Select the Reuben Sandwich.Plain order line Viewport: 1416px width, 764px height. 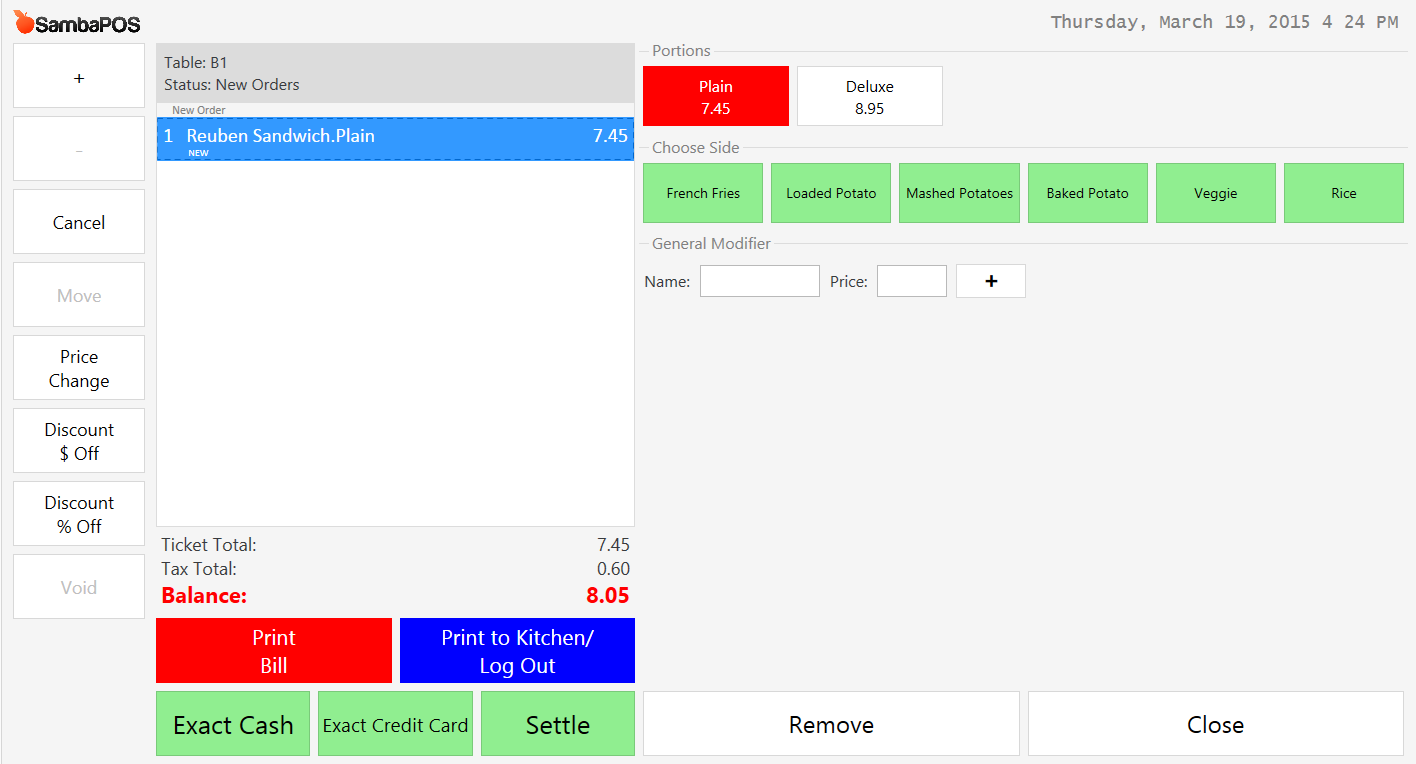point(395,139)
